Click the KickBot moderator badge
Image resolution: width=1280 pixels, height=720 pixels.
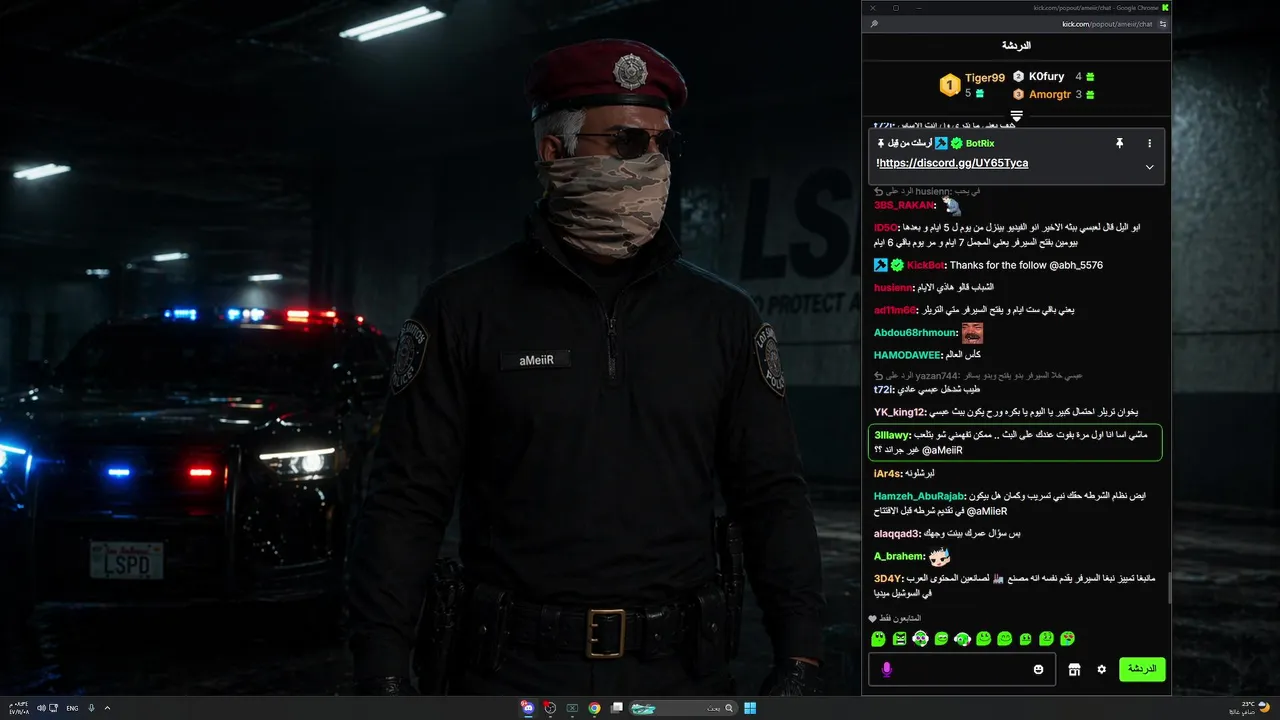click(880, 265)
